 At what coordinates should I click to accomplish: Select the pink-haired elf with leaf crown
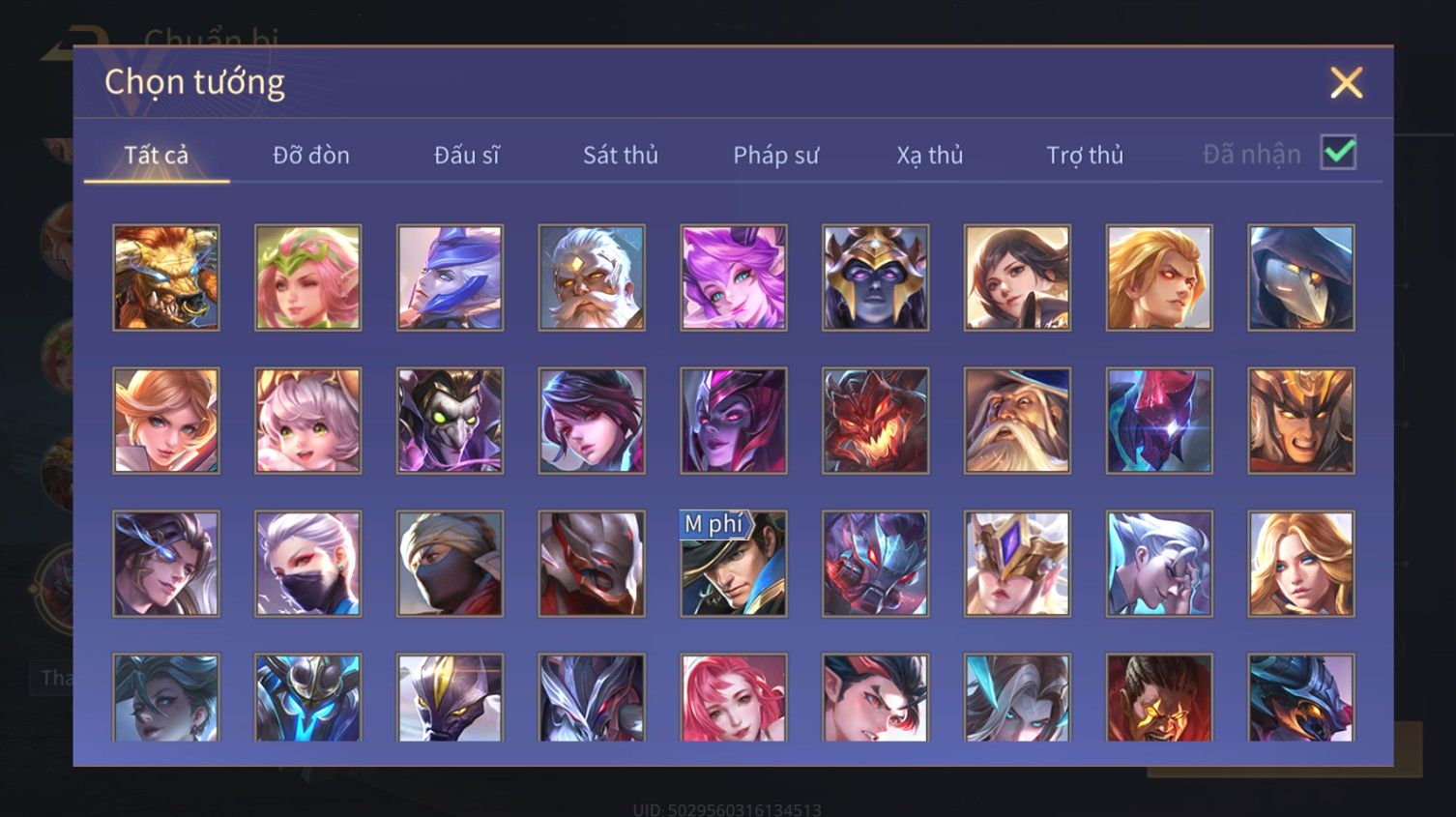click(308, 278)
